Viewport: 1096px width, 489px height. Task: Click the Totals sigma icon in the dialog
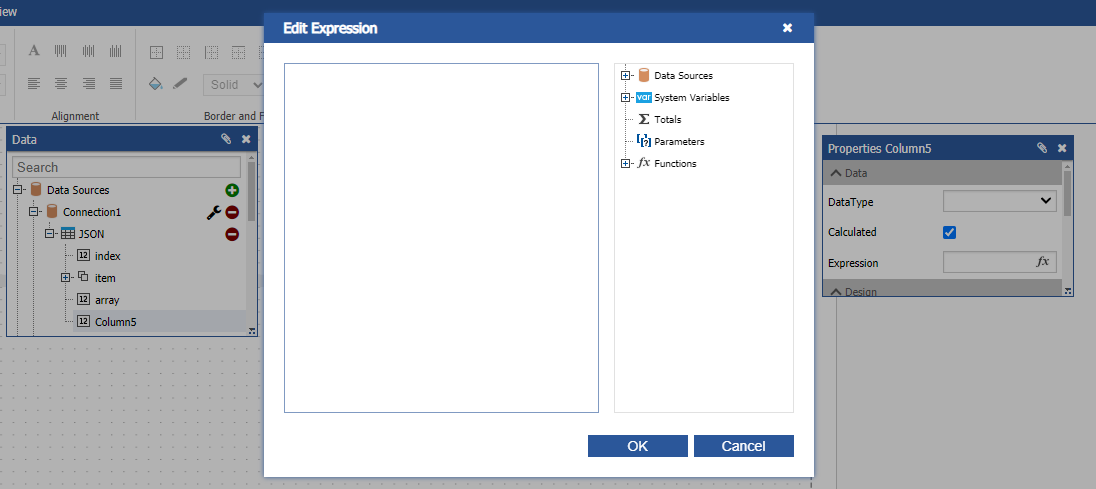pos(644,120)
